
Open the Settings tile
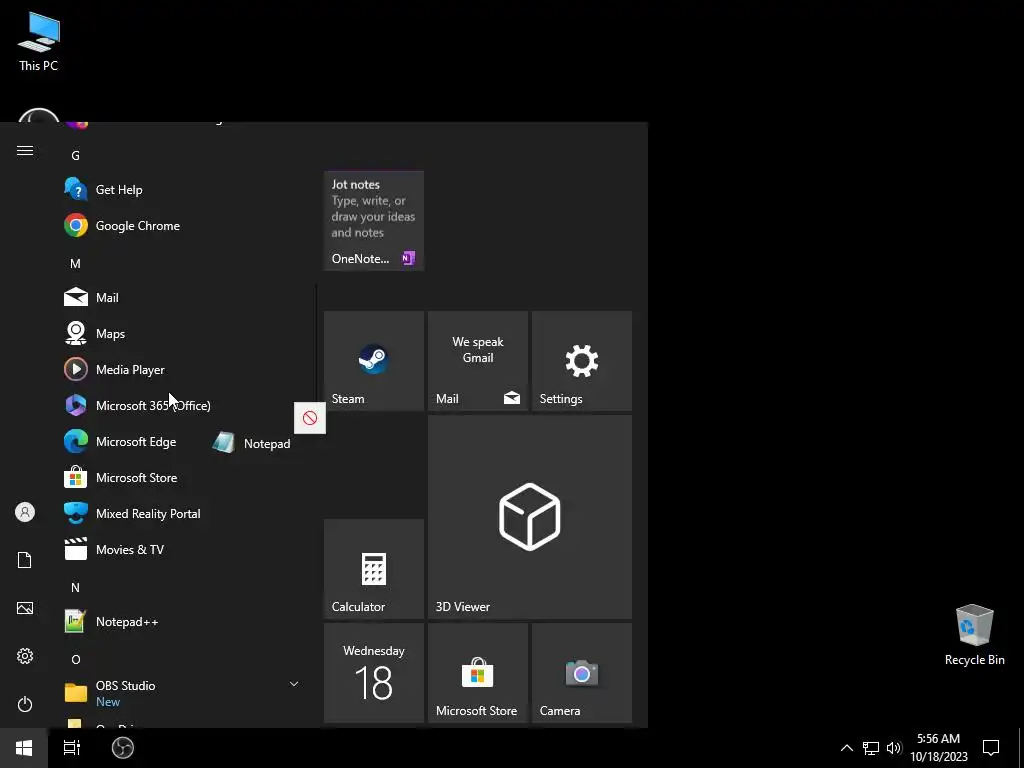tap(581, 361)
